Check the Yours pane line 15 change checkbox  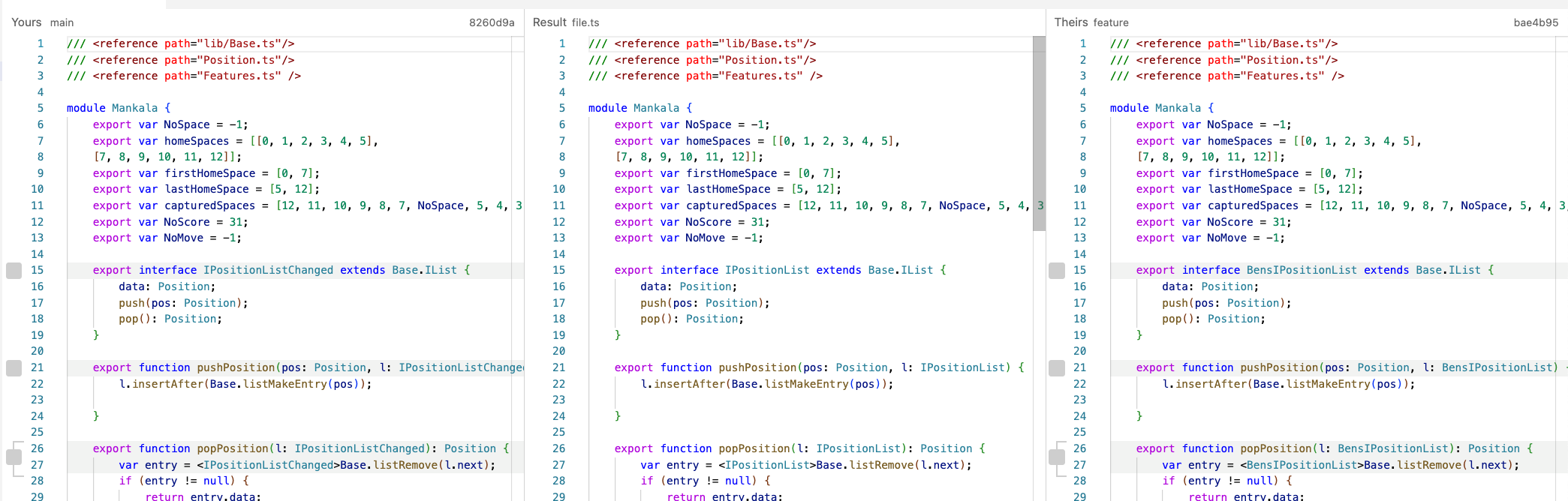point(14,271)
